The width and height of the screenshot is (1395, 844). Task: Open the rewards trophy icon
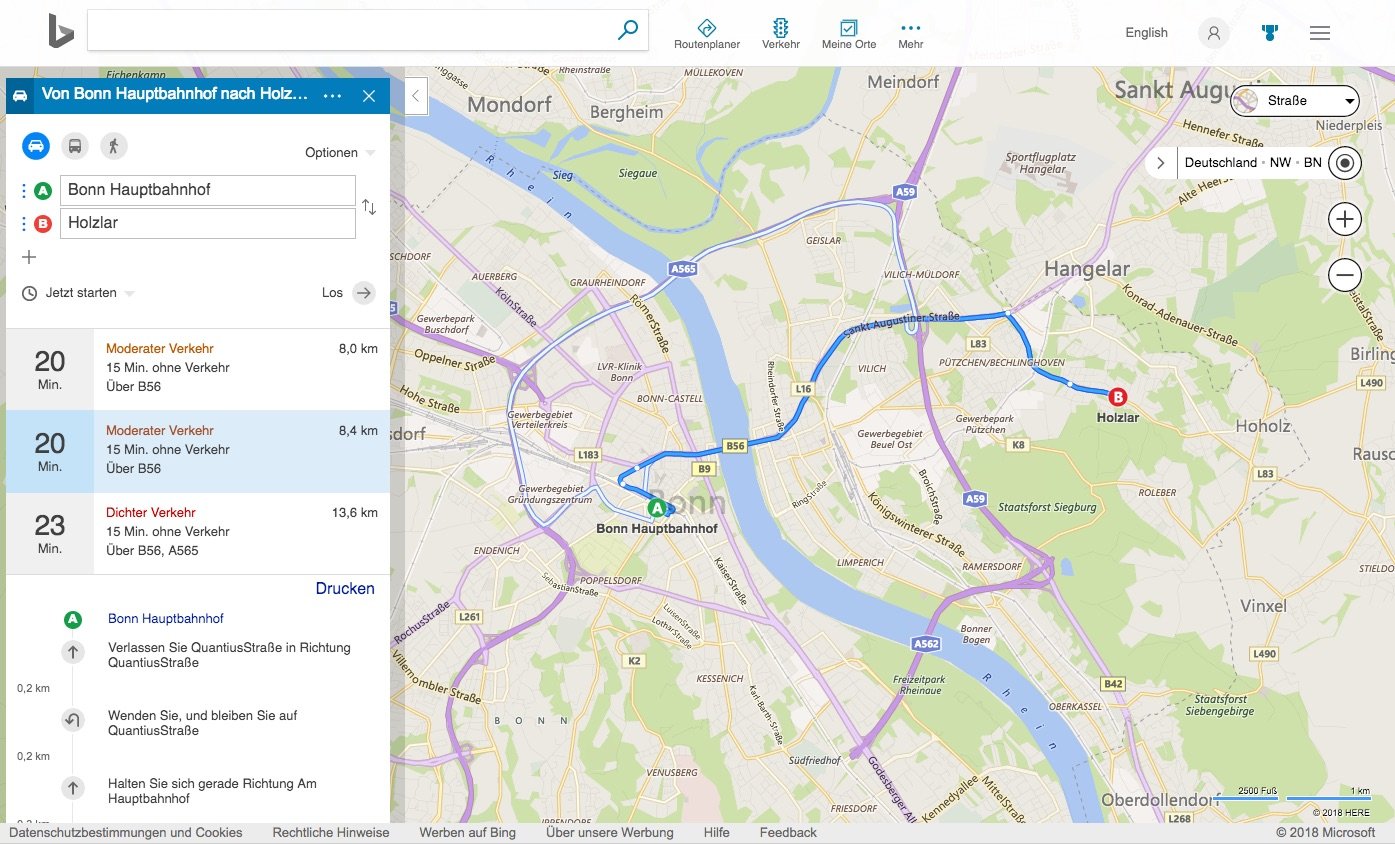[x=1270, y=33]
